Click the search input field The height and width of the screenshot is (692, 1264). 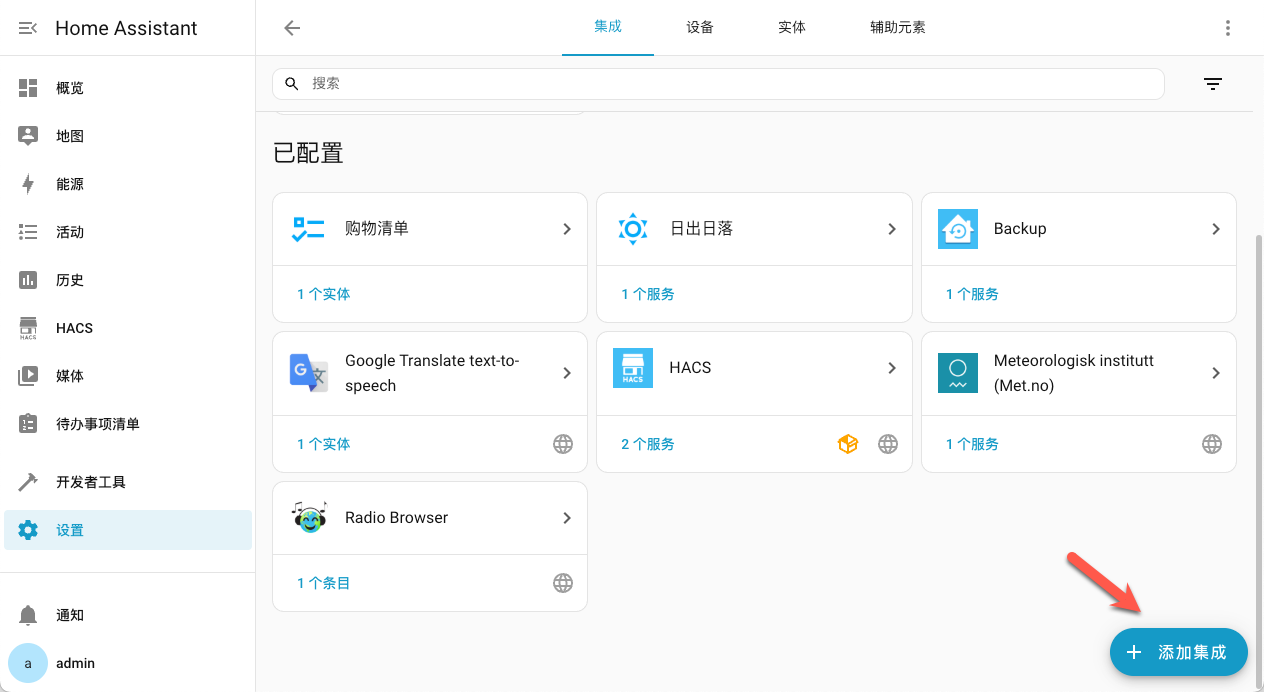(x=717, y=84)
